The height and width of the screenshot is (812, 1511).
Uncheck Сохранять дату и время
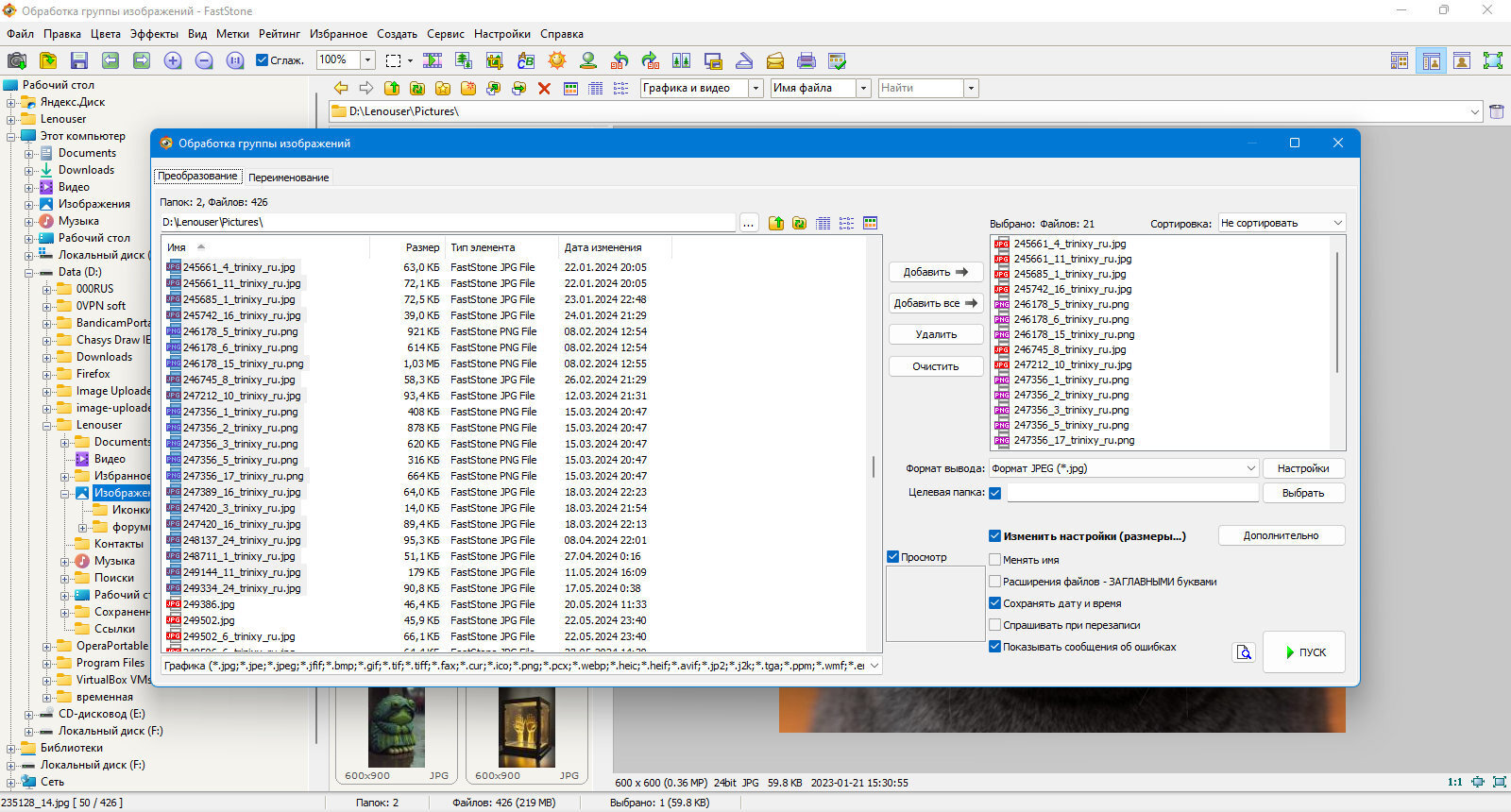[x=994, y=602]
